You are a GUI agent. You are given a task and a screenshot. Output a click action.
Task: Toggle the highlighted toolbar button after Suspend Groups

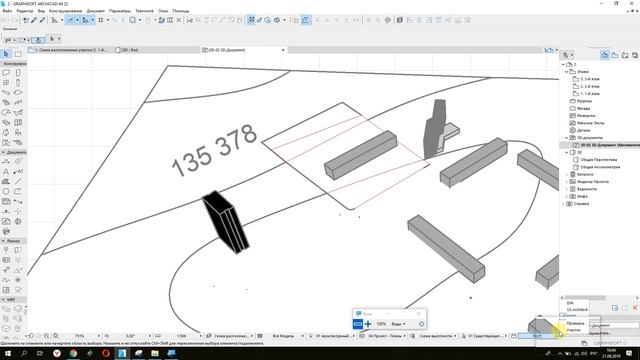click(x=305, y=20)
